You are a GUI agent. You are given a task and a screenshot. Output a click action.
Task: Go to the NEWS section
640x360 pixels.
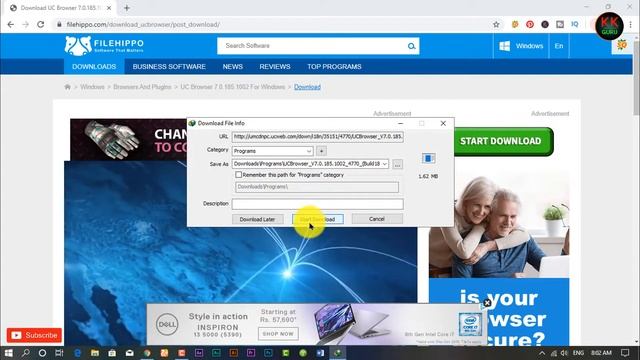233,67
